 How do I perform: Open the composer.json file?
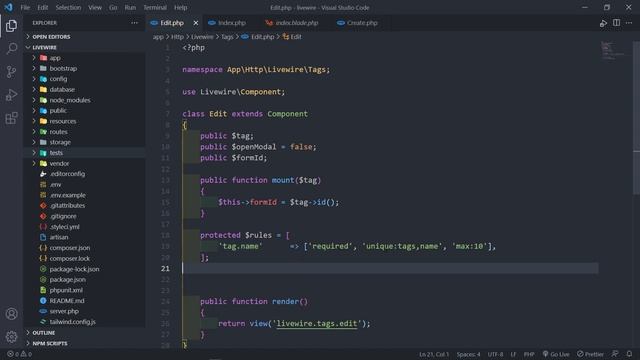[x=85, y=248]
